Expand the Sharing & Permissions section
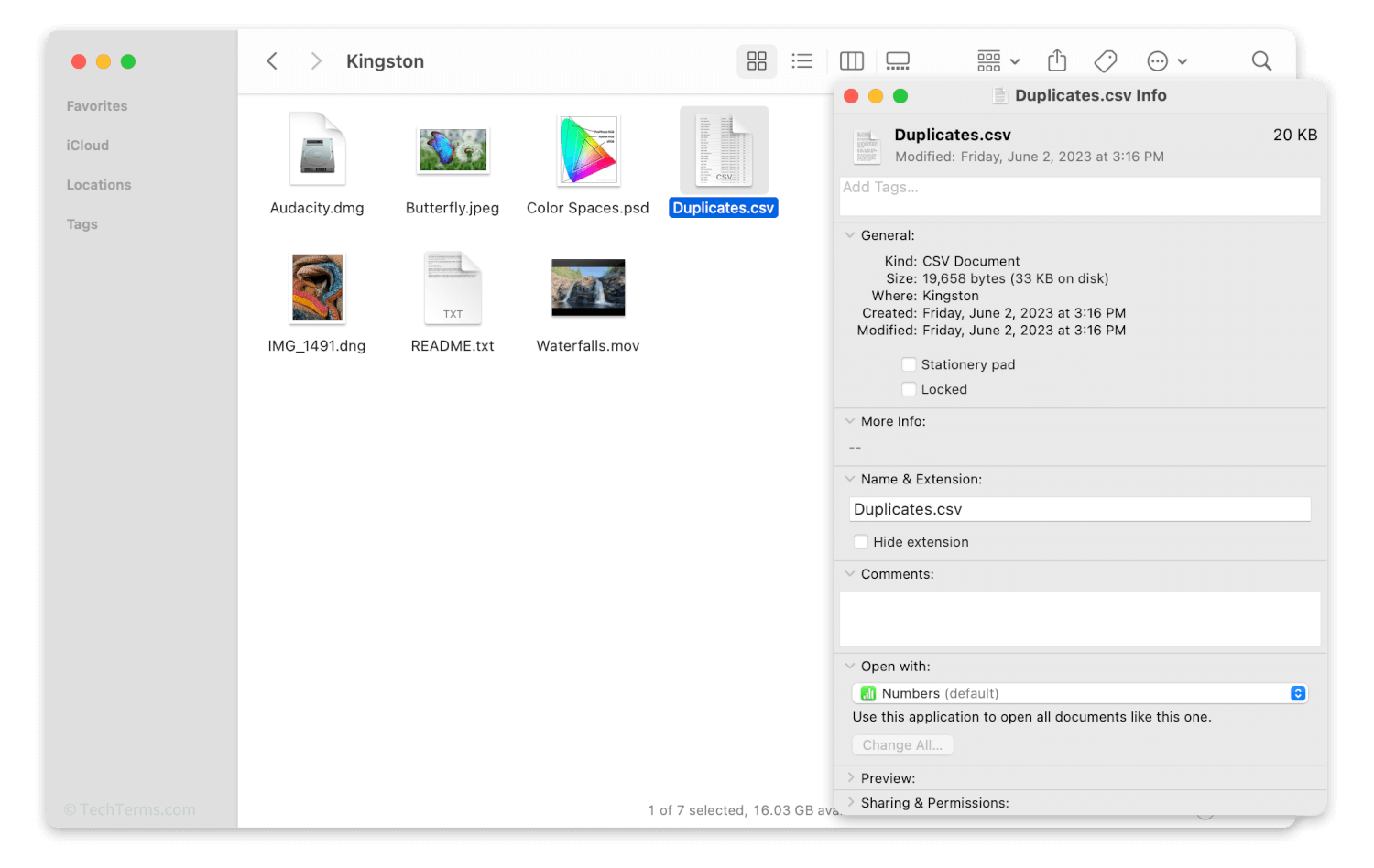The width and height of the screenshot is (1374, 868). tap(850, 803)
